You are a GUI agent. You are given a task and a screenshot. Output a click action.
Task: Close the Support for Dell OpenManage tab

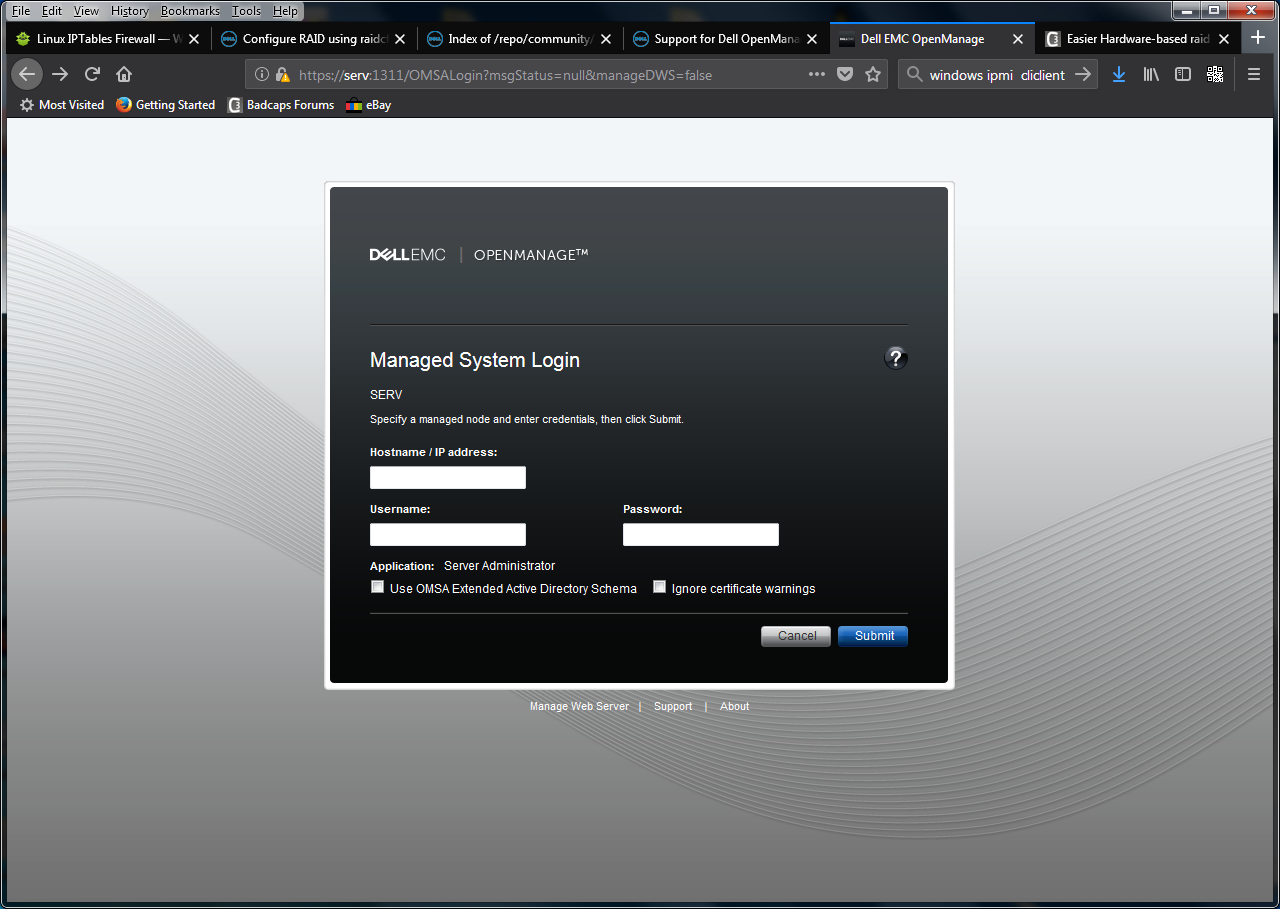812,39
